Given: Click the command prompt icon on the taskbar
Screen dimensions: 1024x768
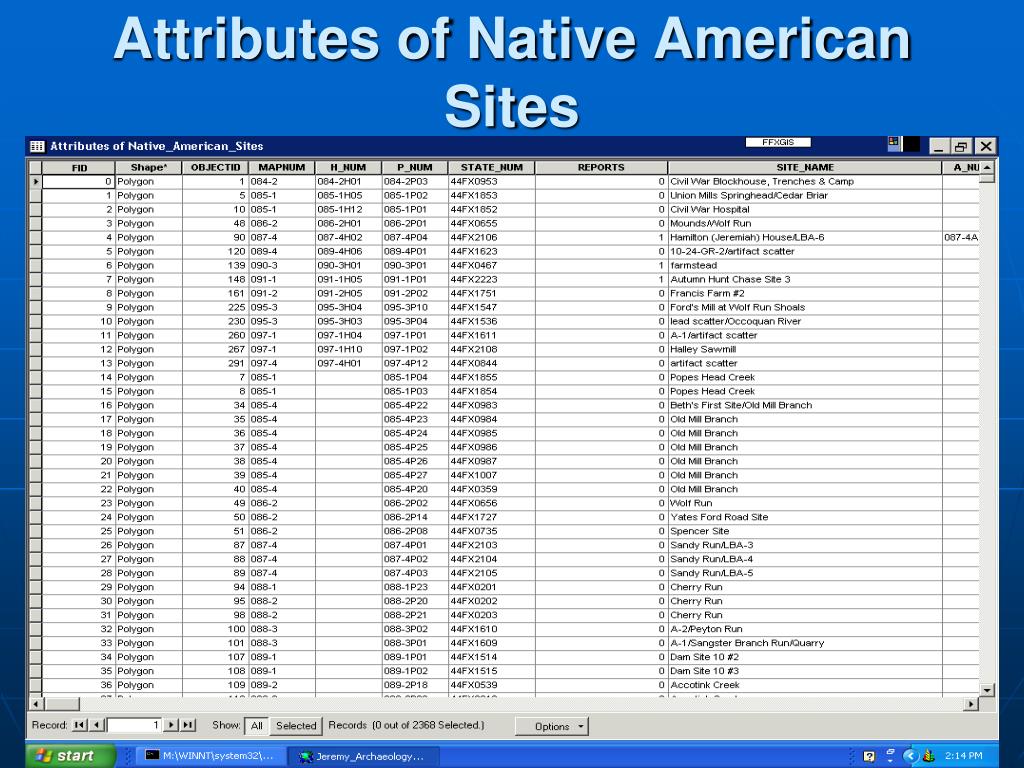Looking at the screenshot, I should 152,756.
